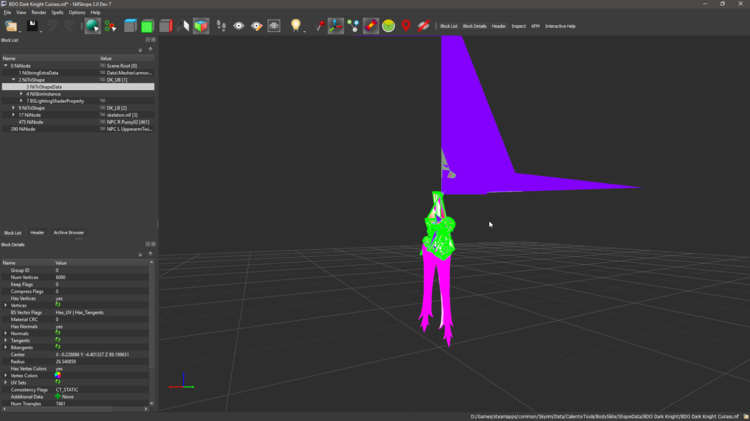Click the green circle collision icon
The width and height of the screenshot is (750, 421).
tap(388, 26)
